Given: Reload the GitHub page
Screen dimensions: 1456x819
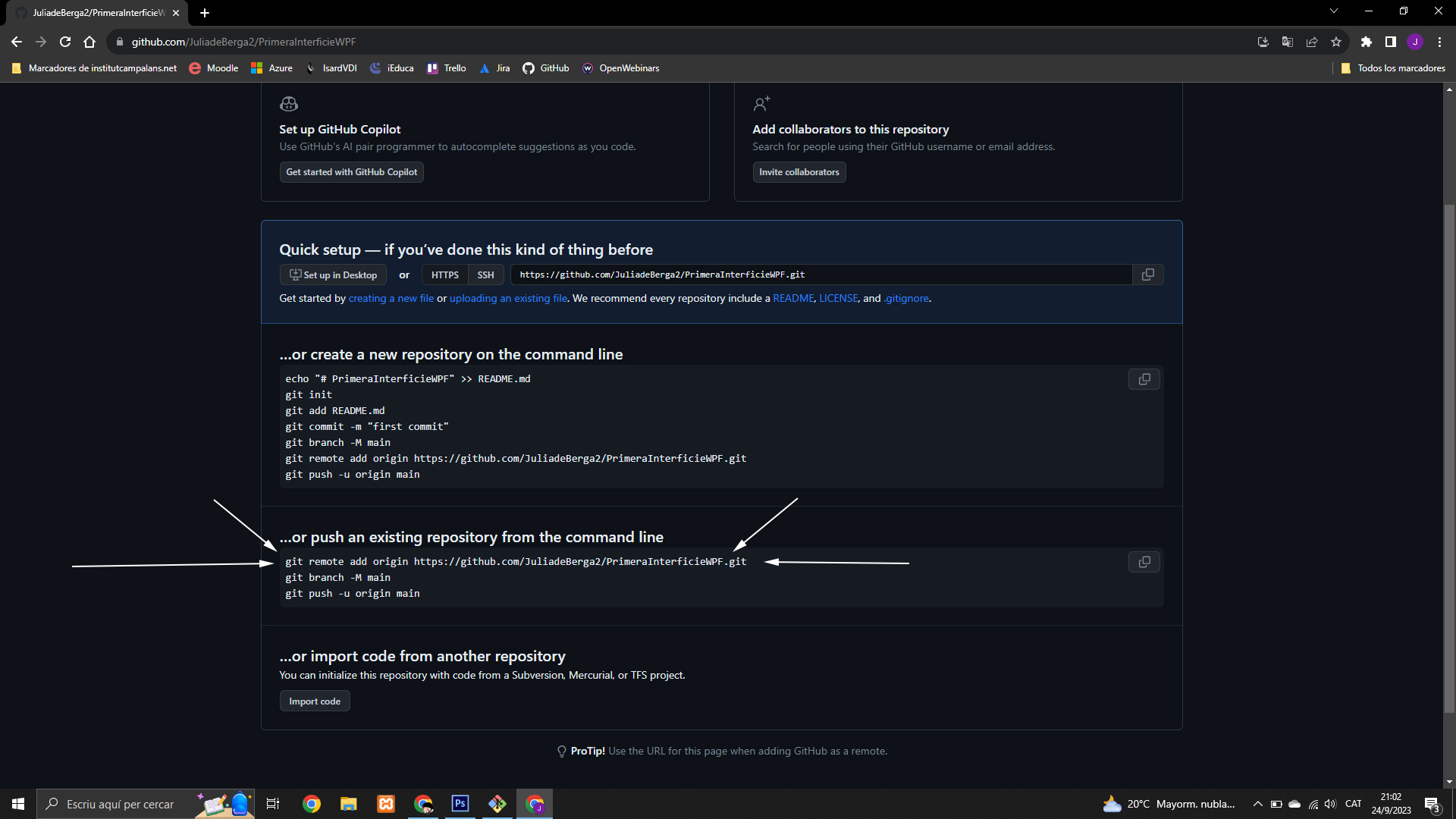Looking at the screenshot, I should [65, 42].
